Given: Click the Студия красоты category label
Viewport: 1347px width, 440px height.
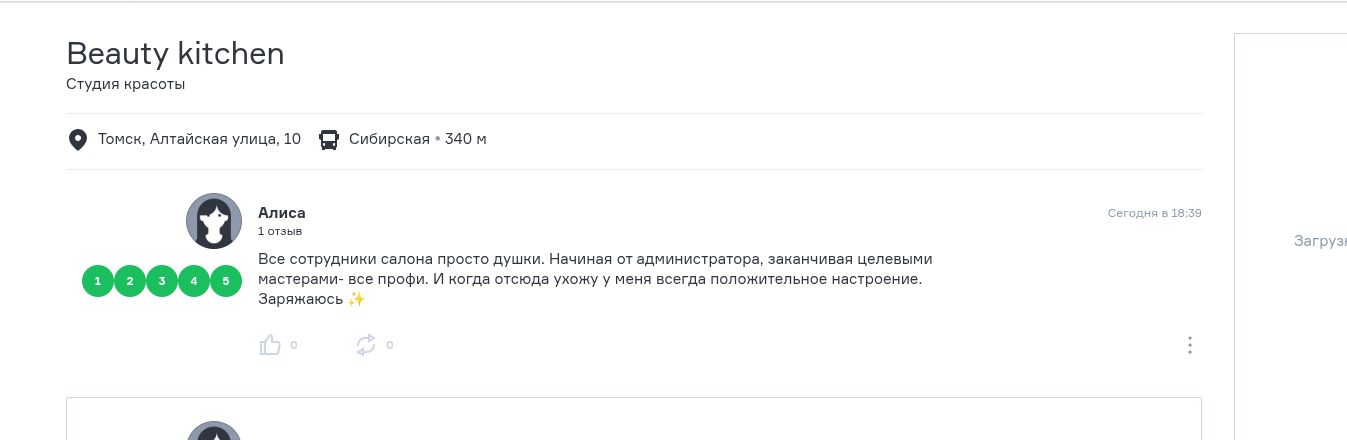Looking at the screenshot, I should (126, 85).
